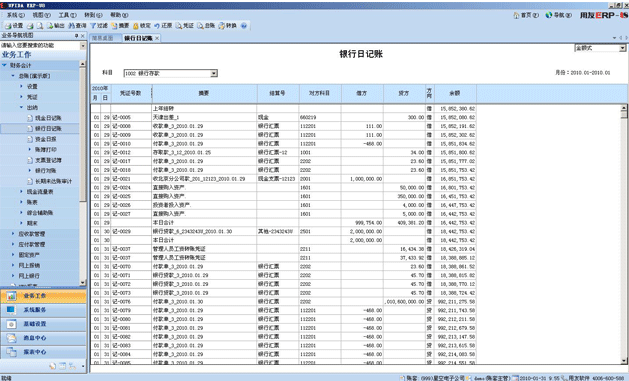This screenshot has width=629, height=381.
Task: Select 网上银行 in the tree
Action: [x=29, y=276]
